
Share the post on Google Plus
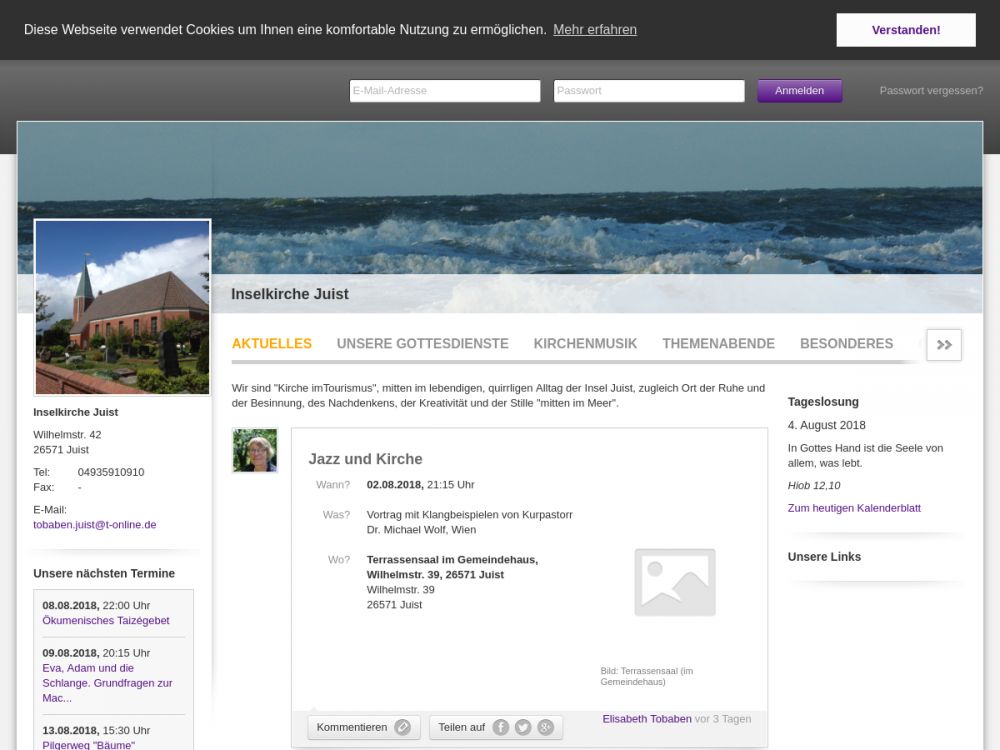pyautogui.click(x=545, y=727)
